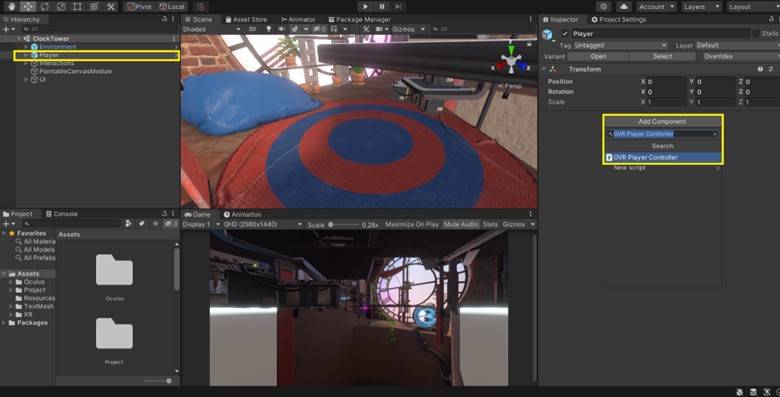Select the Rect Transform tool
Image resolution: width=780 pixels, height=397 pixels.
pos(77,6)
